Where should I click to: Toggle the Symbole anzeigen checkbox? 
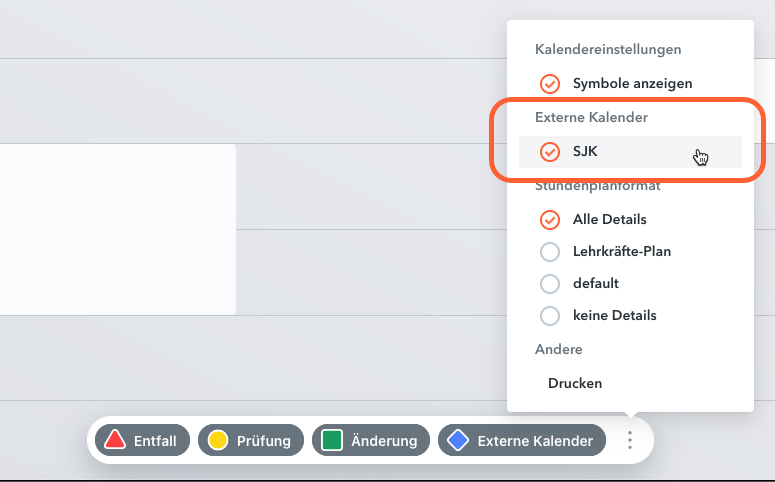(549, 84)
